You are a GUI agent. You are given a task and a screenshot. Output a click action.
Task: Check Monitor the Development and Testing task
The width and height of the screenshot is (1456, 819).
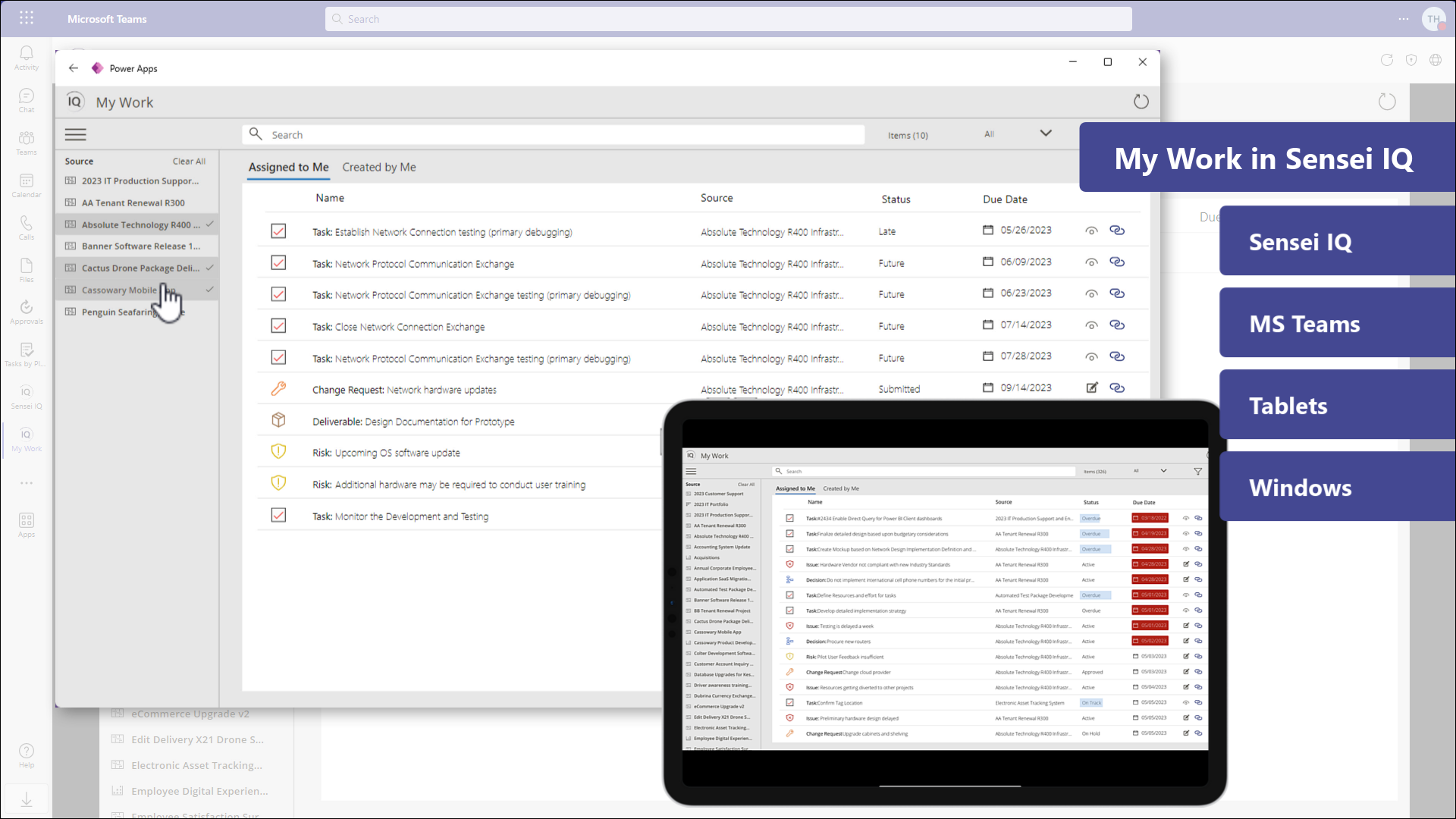(278, 516)
